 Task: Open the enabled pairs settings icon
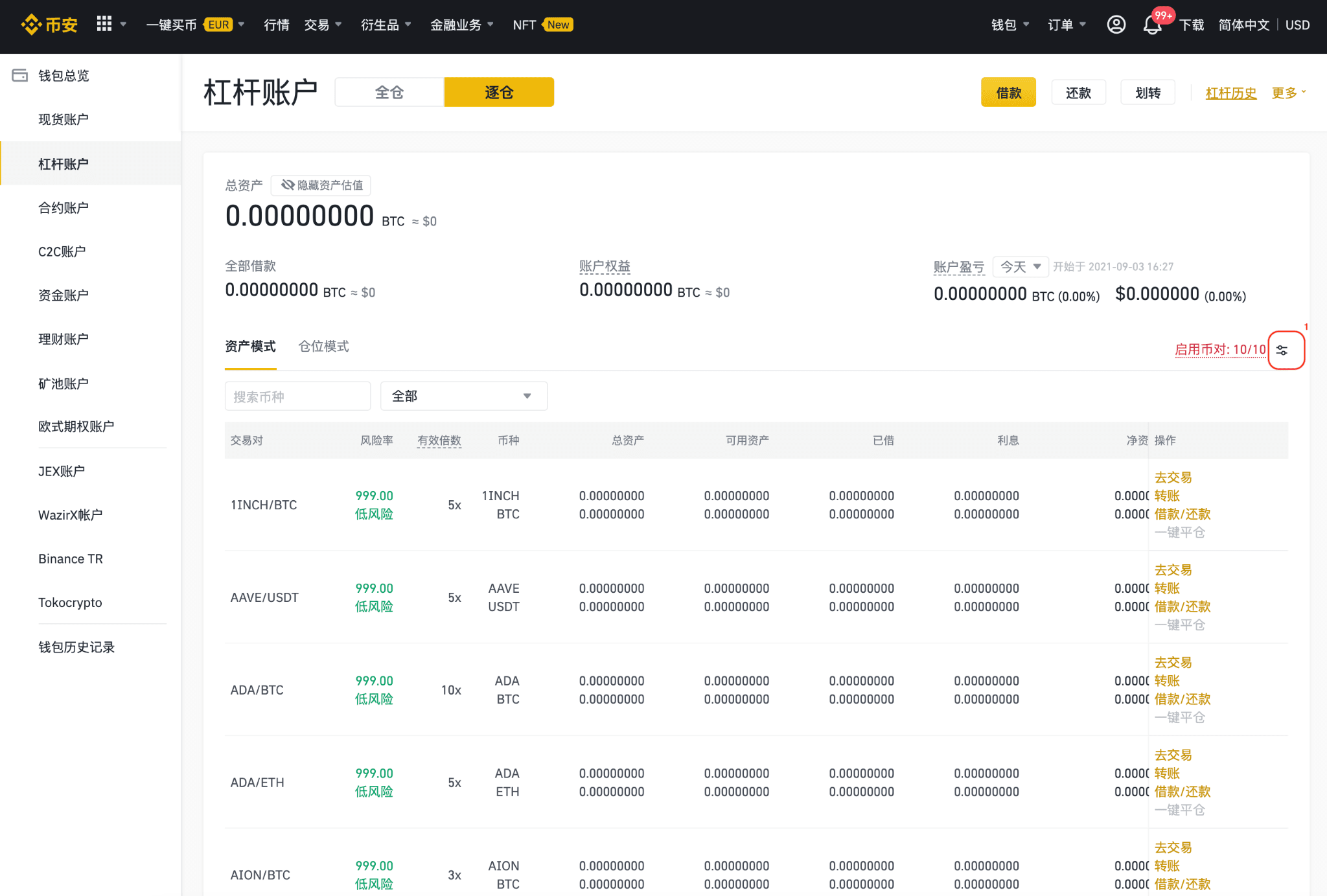[1282, 350]
